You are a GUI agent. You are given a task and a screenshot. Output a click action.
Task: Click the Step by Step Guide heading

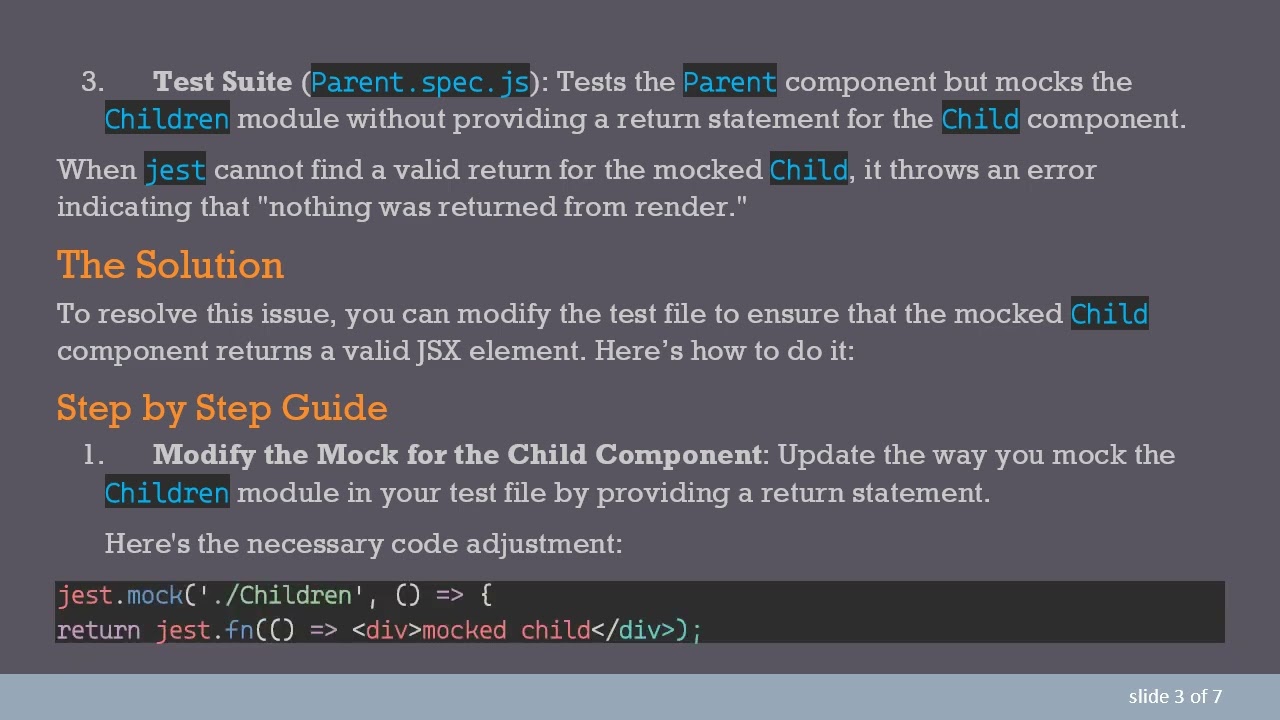(222, 408)
